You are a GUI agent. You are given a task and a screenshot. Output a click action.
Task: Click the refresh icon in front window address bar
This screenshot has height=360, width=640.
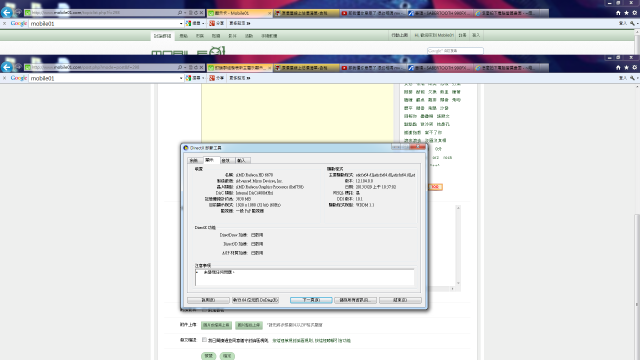point(196,67)
